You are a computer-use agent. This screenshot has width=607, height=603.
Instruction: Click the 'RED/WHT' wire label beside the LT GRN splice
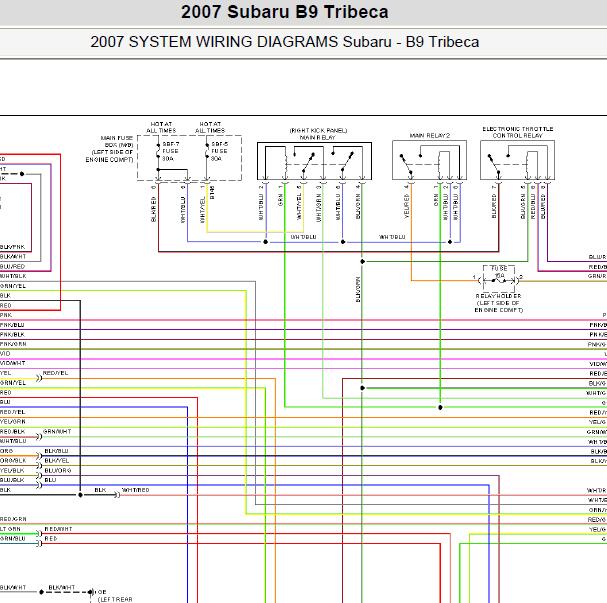click(x=58, y=529)
